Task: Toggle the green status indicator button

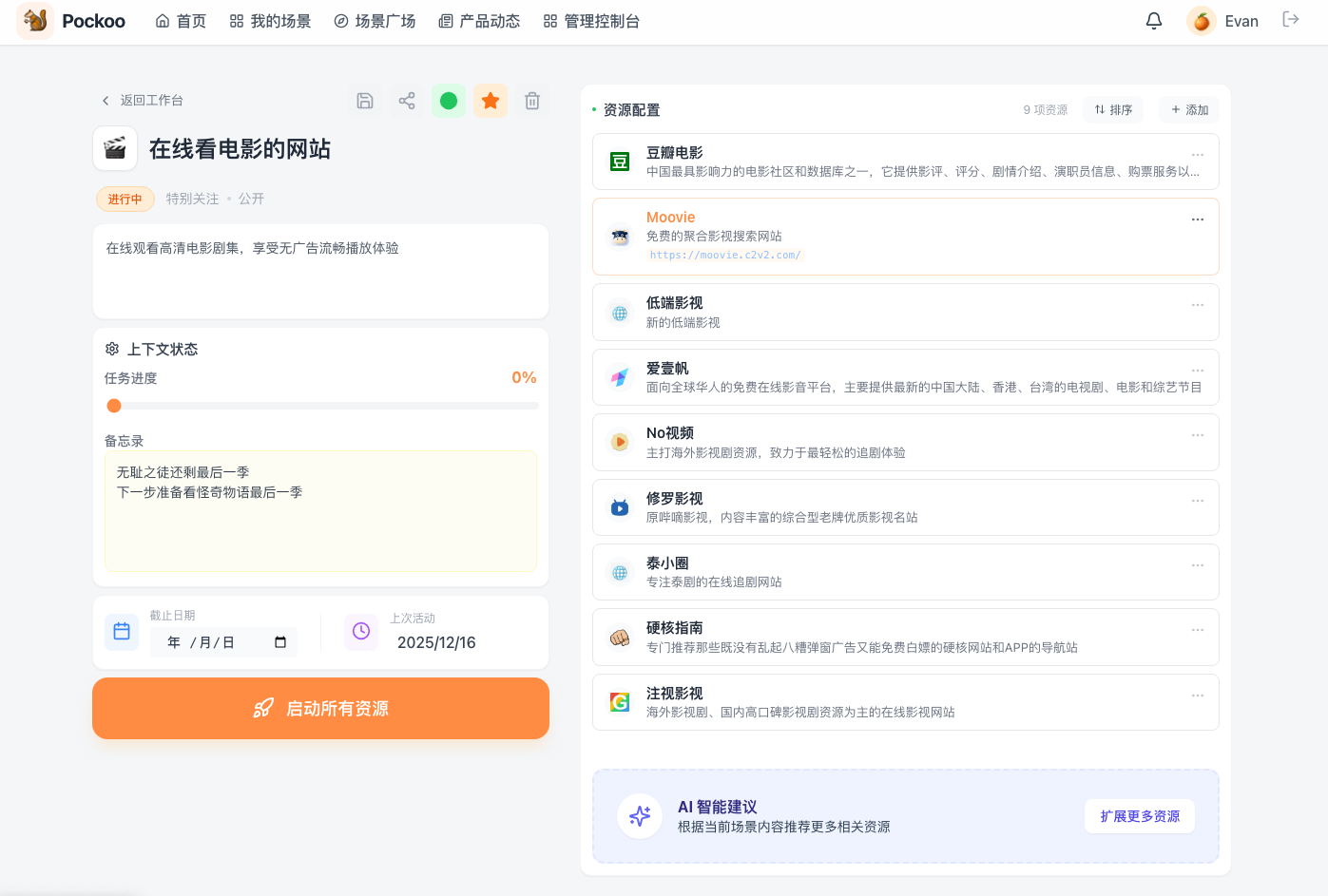Action: point(448,100)
